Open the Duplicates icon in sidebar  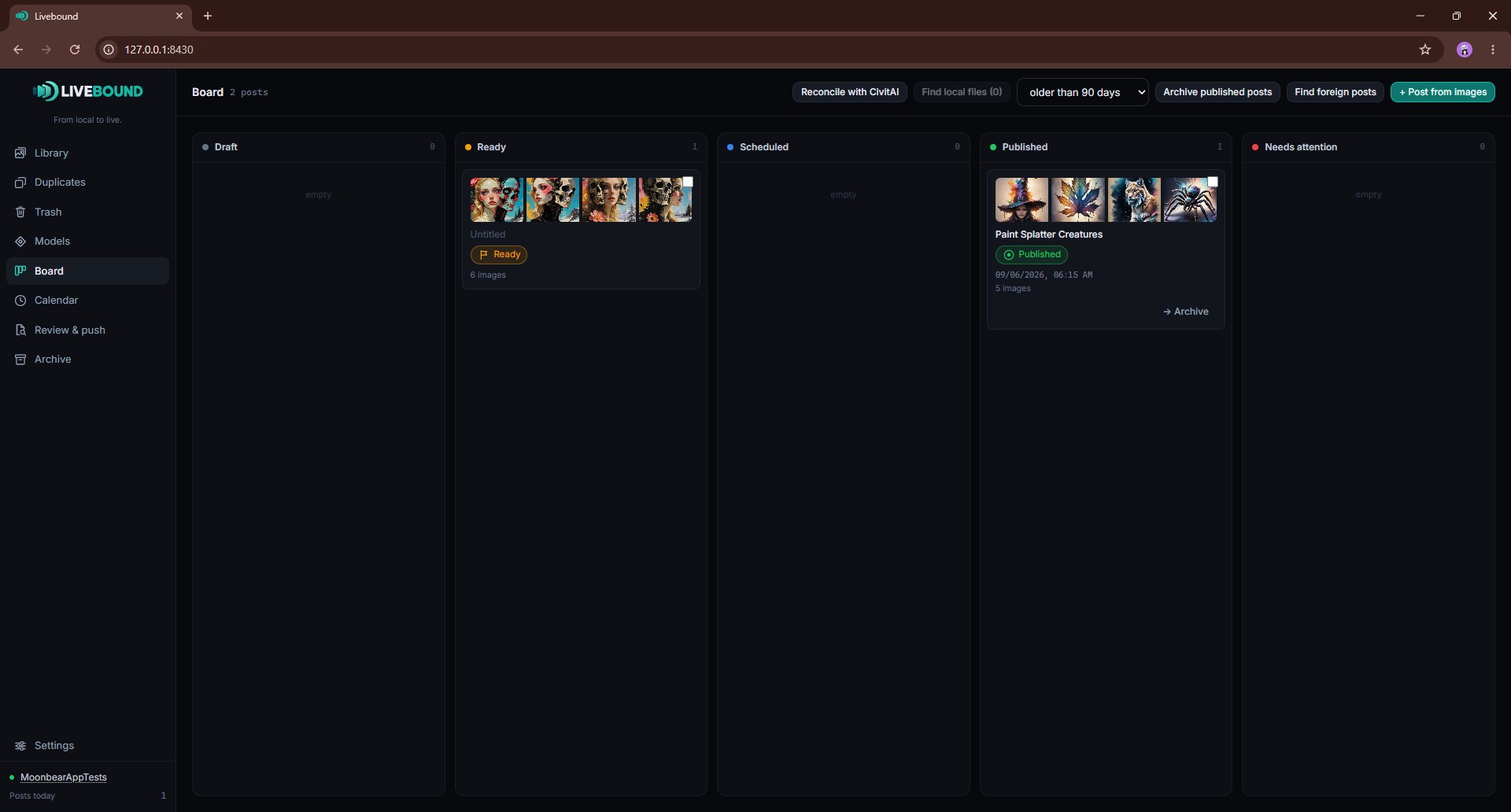20,183
